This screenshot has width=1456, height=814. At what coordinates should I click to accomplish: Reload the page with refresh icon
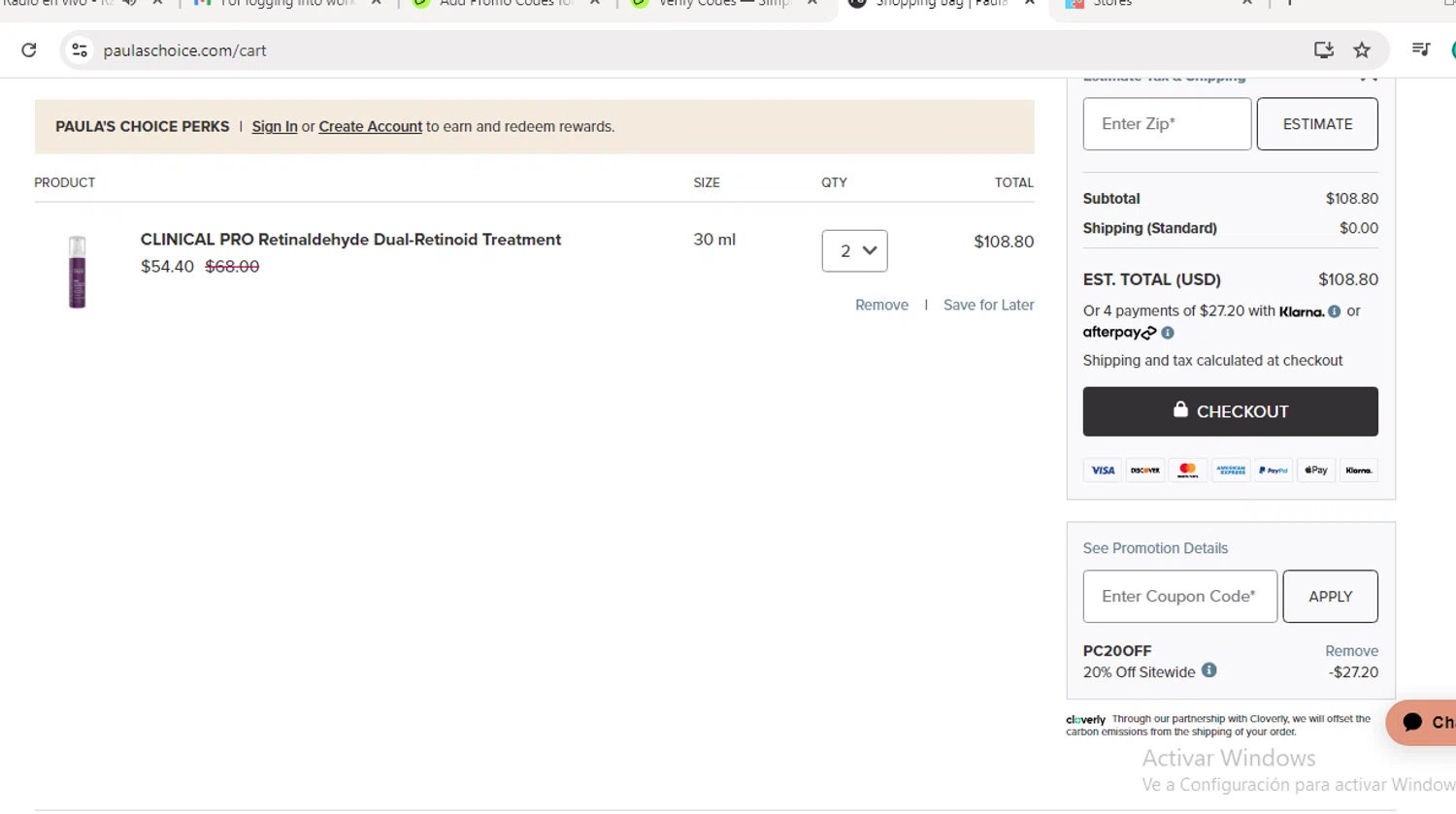tap(29, 50)
